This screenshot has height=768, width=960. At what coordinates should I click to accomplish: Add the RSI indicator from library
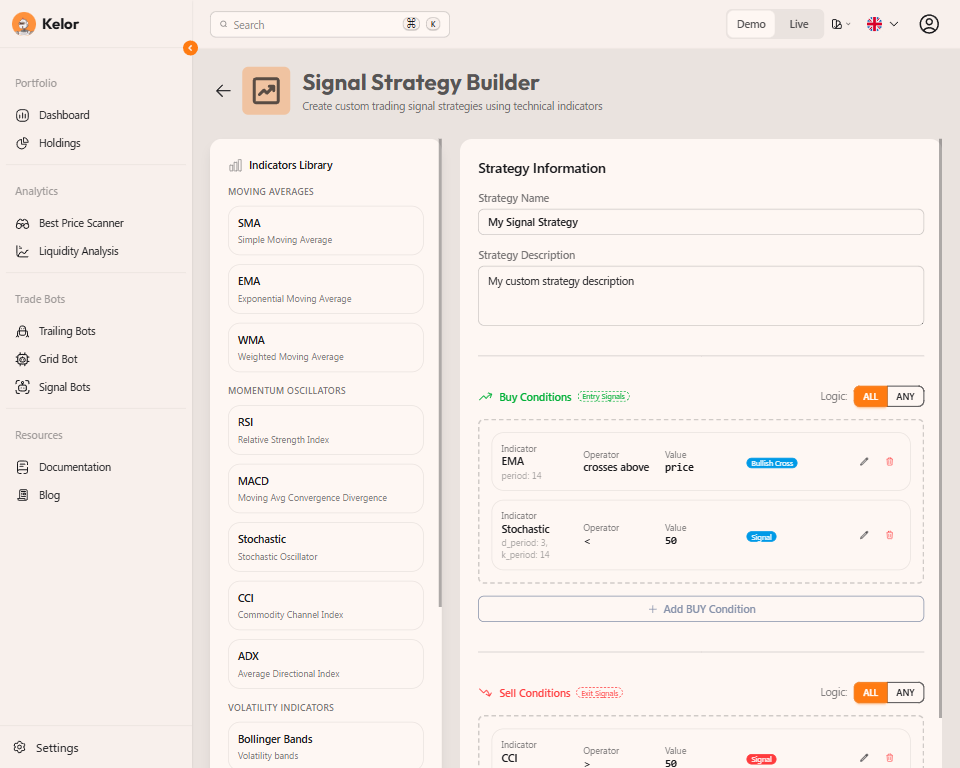pos(325,430)
